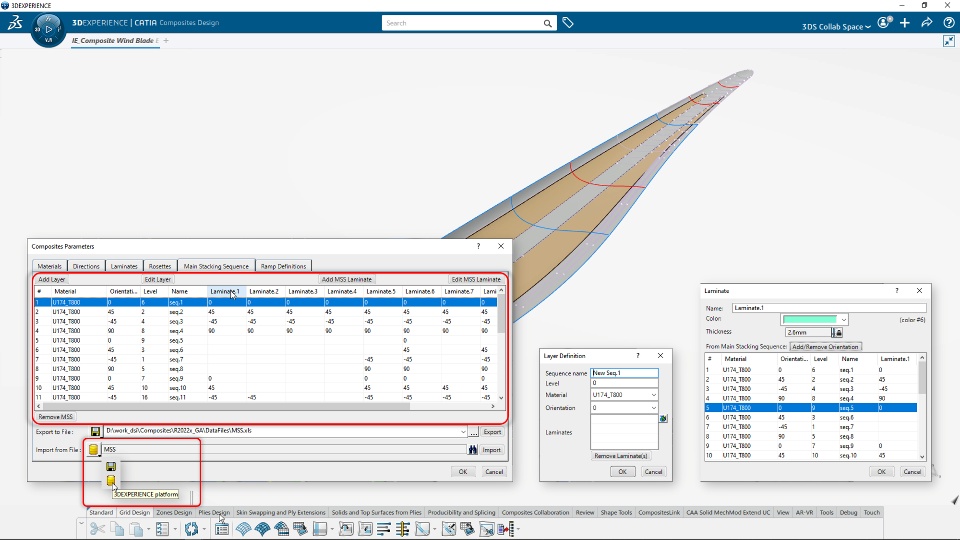Expand the dropdown arrow next to Update icon
This screenshot has height=540, width=960.
click(204, 528)
